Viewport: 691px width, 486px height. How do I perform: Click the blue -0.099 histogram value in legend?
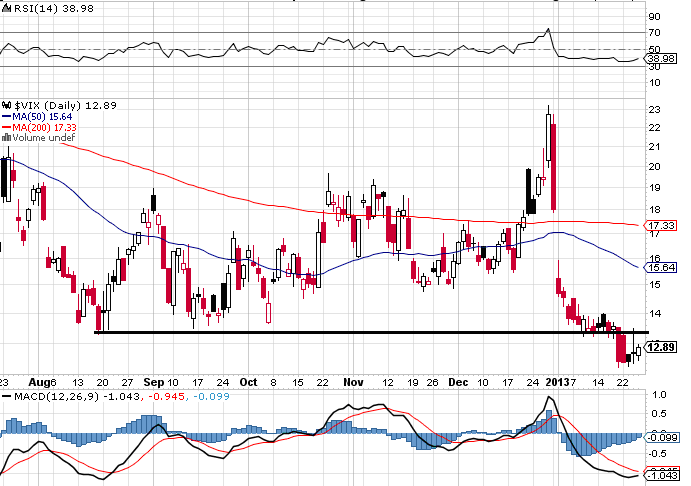point(211,397)
